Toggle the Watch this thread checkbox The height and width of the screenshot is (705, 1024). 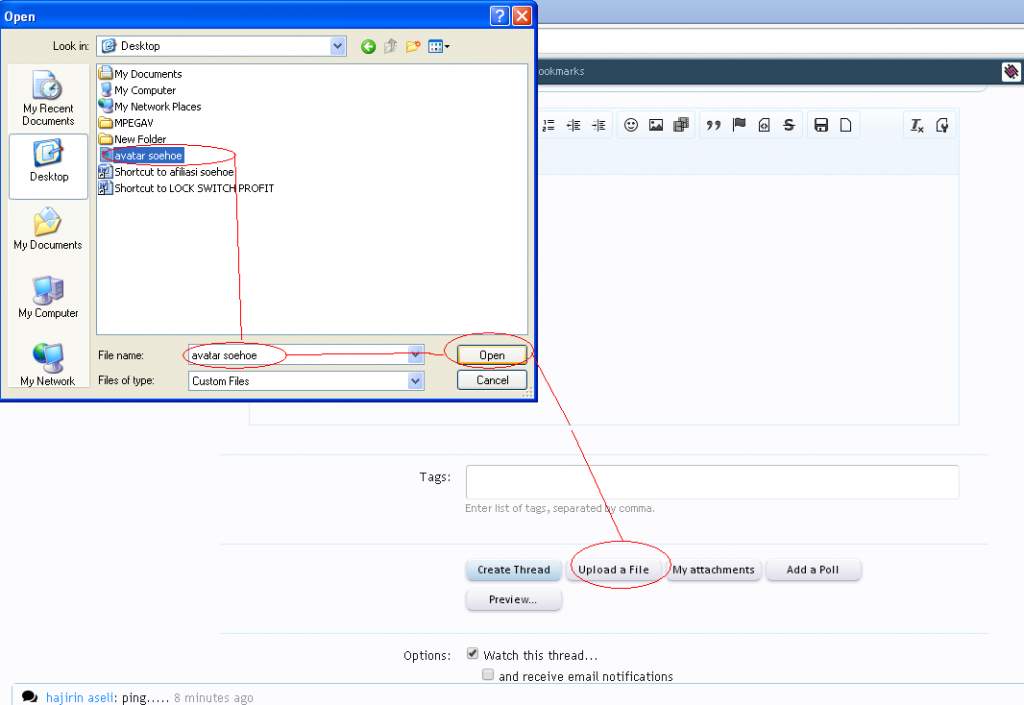pyautogui.click(x=473, y=655)
